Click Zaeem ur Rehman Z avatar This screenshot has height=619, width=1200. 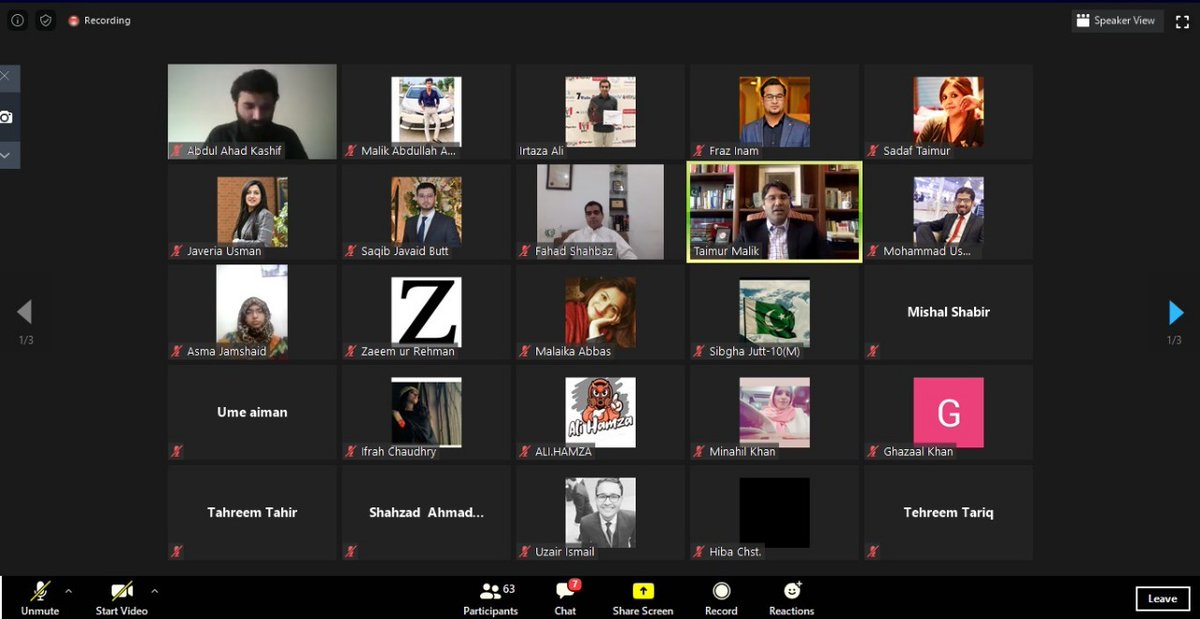click(426, 312)
